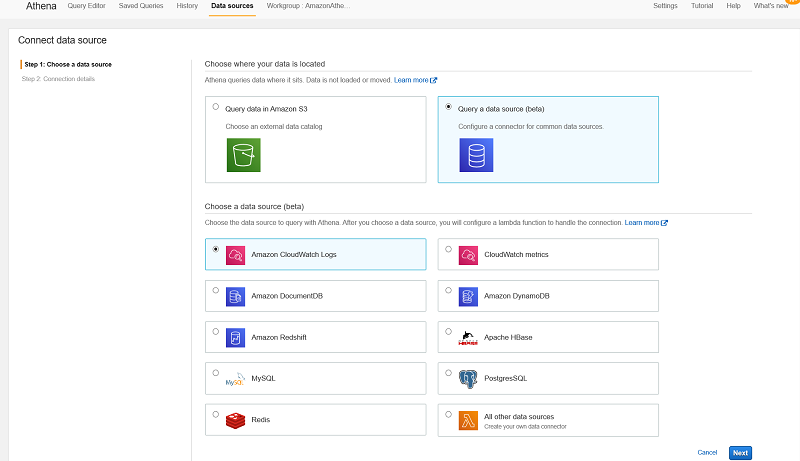Click the Redis cube logo
The image size is (800, 461).
point(235,420)
